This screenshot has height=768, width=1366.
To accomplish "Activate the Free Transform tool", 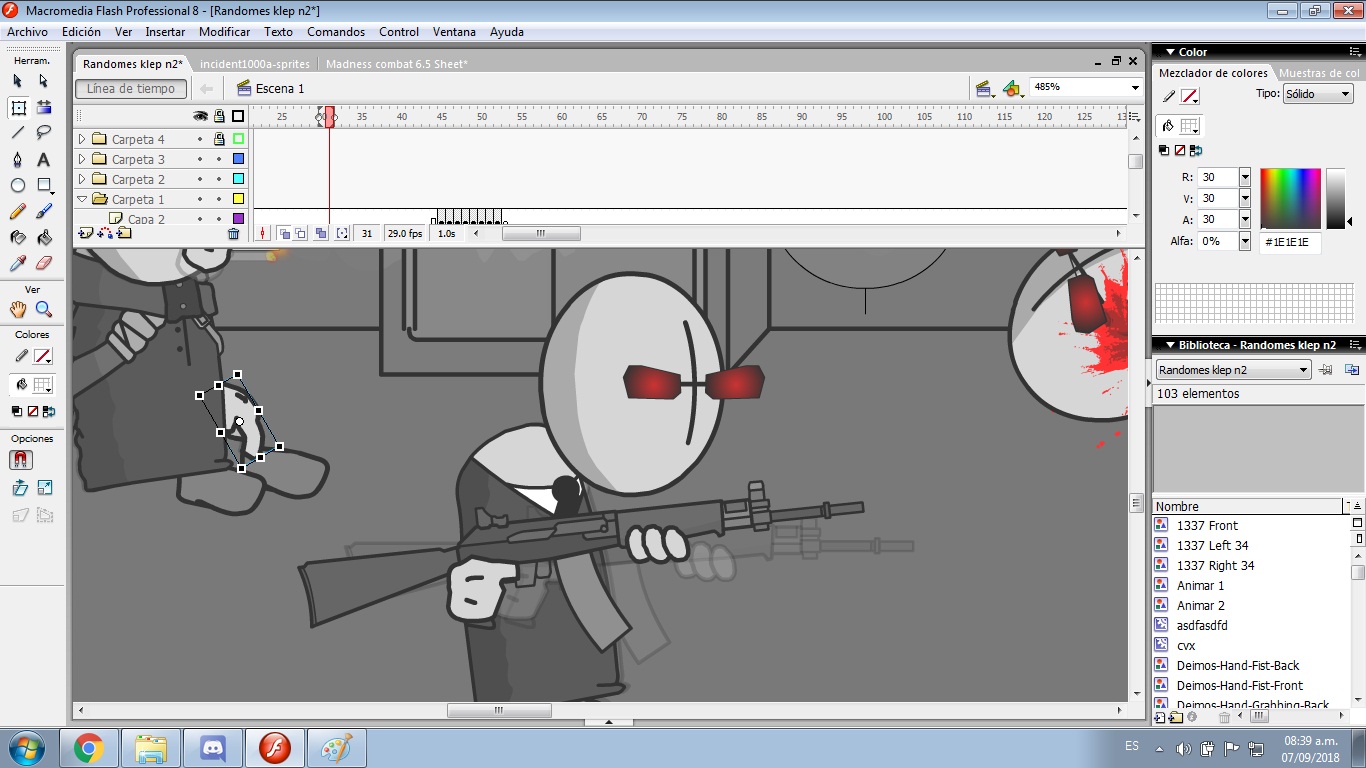I will tap(18, 107).
